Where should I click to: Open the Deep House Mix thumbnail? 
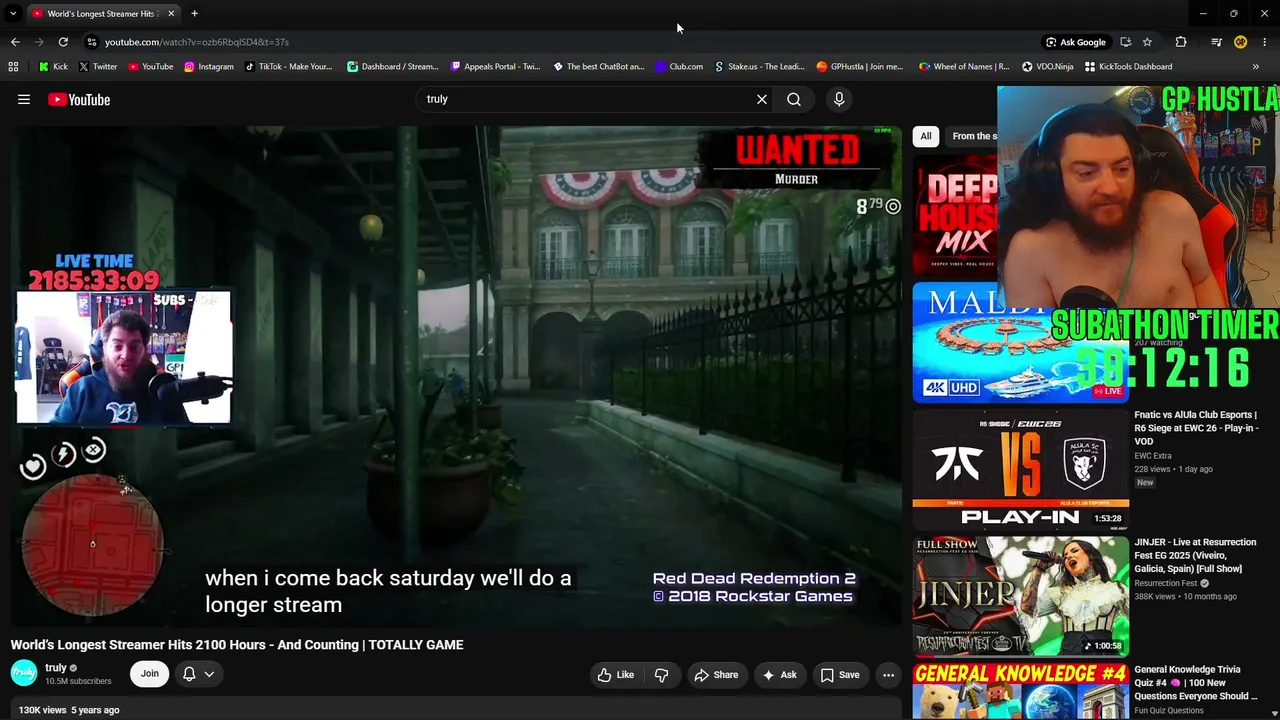pos(955,215)
